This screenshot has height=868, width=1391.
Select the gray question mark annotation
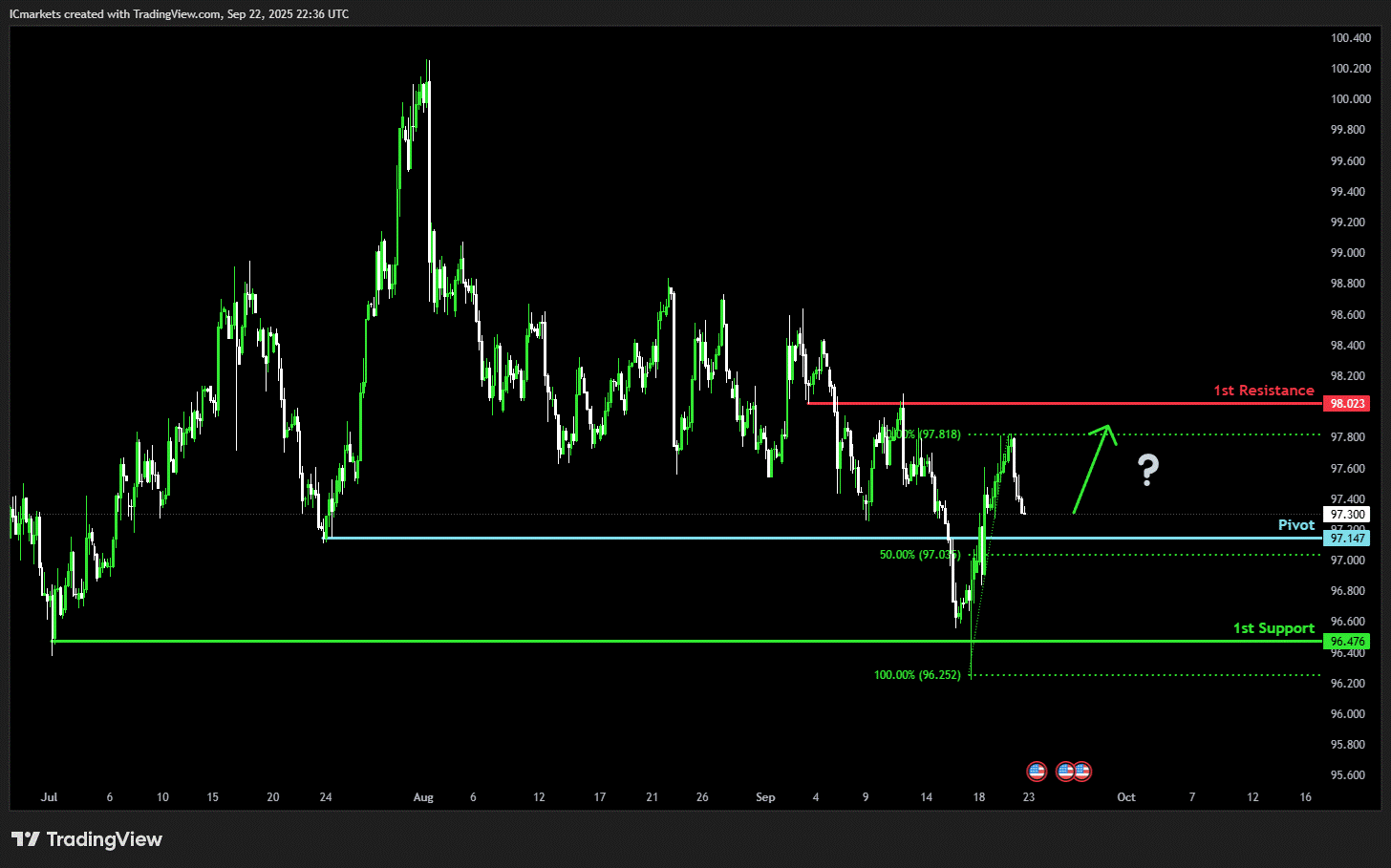pos(1147,470)
